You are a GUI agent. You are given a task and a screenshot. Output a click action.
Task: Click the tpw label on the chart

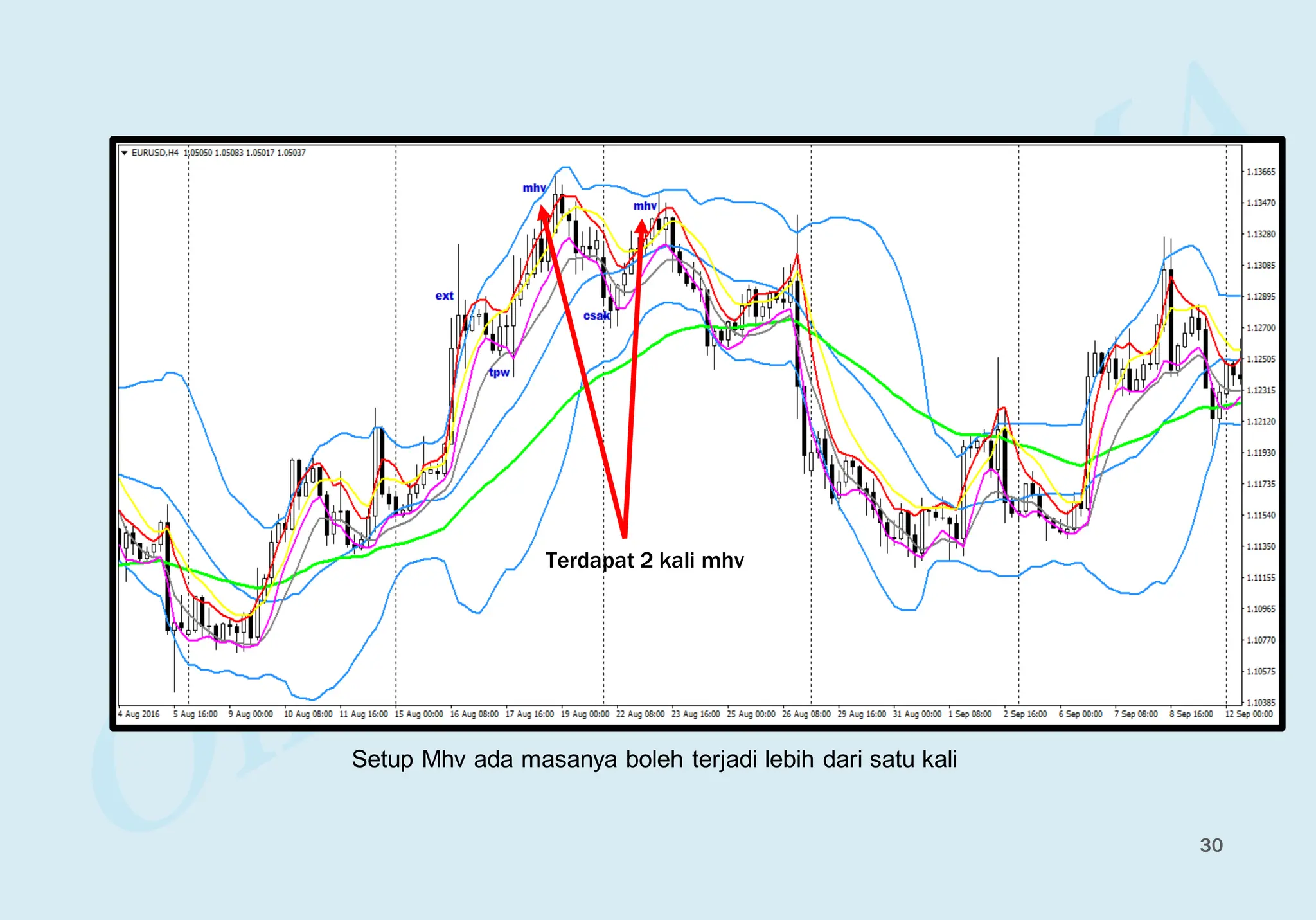499,372
